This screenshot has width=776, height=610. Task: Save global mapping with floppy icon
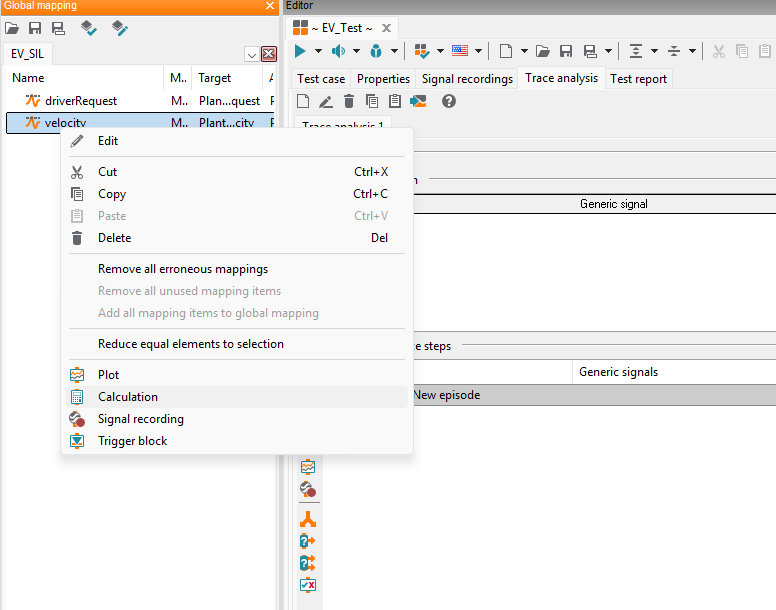(35, 28)
